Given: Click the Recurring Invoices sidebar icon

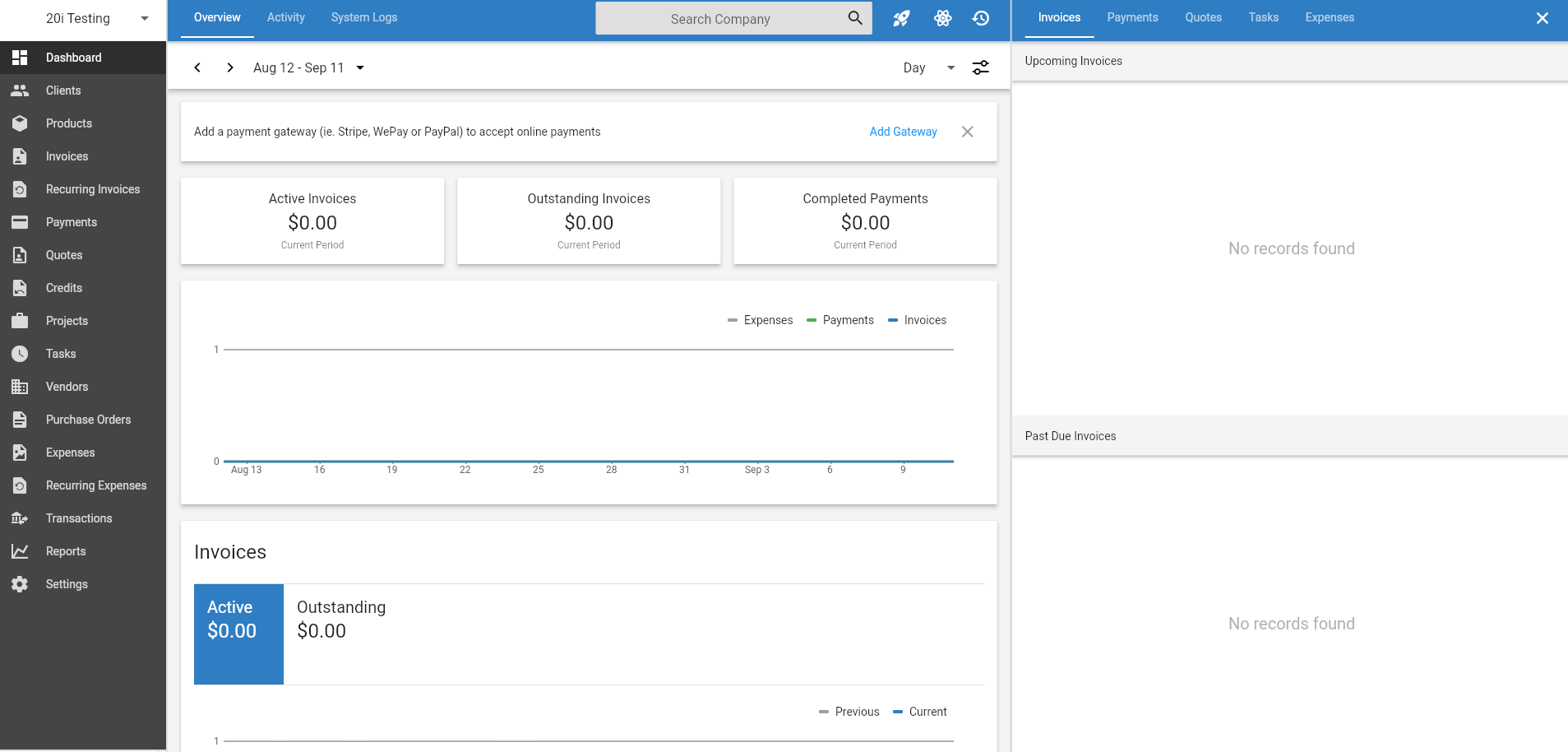Looking at the screenshot, I should [x=20, y=189].
